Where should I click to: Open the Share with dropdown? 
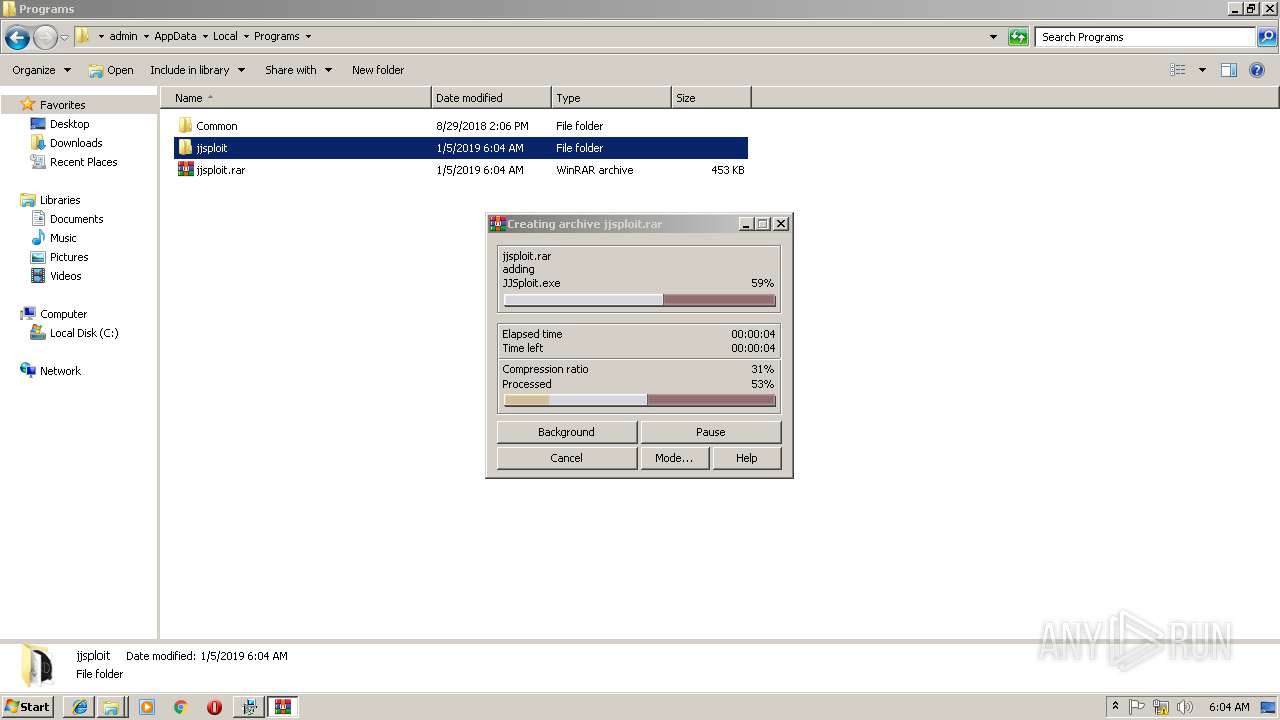point(298,70)
